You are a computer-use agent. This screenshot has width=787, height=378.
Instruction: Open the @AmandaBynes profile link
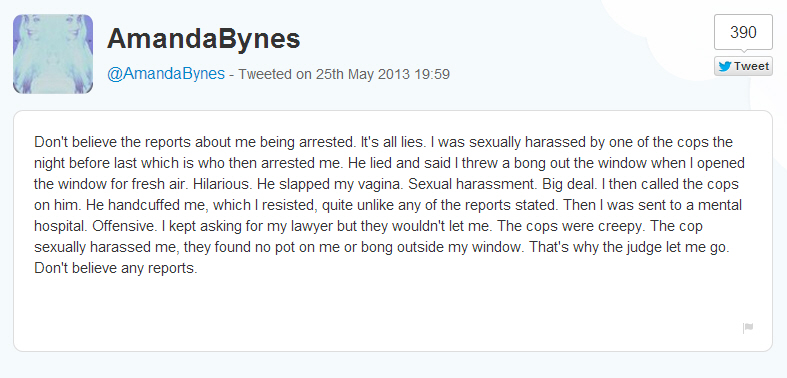(x=166, y=74)
